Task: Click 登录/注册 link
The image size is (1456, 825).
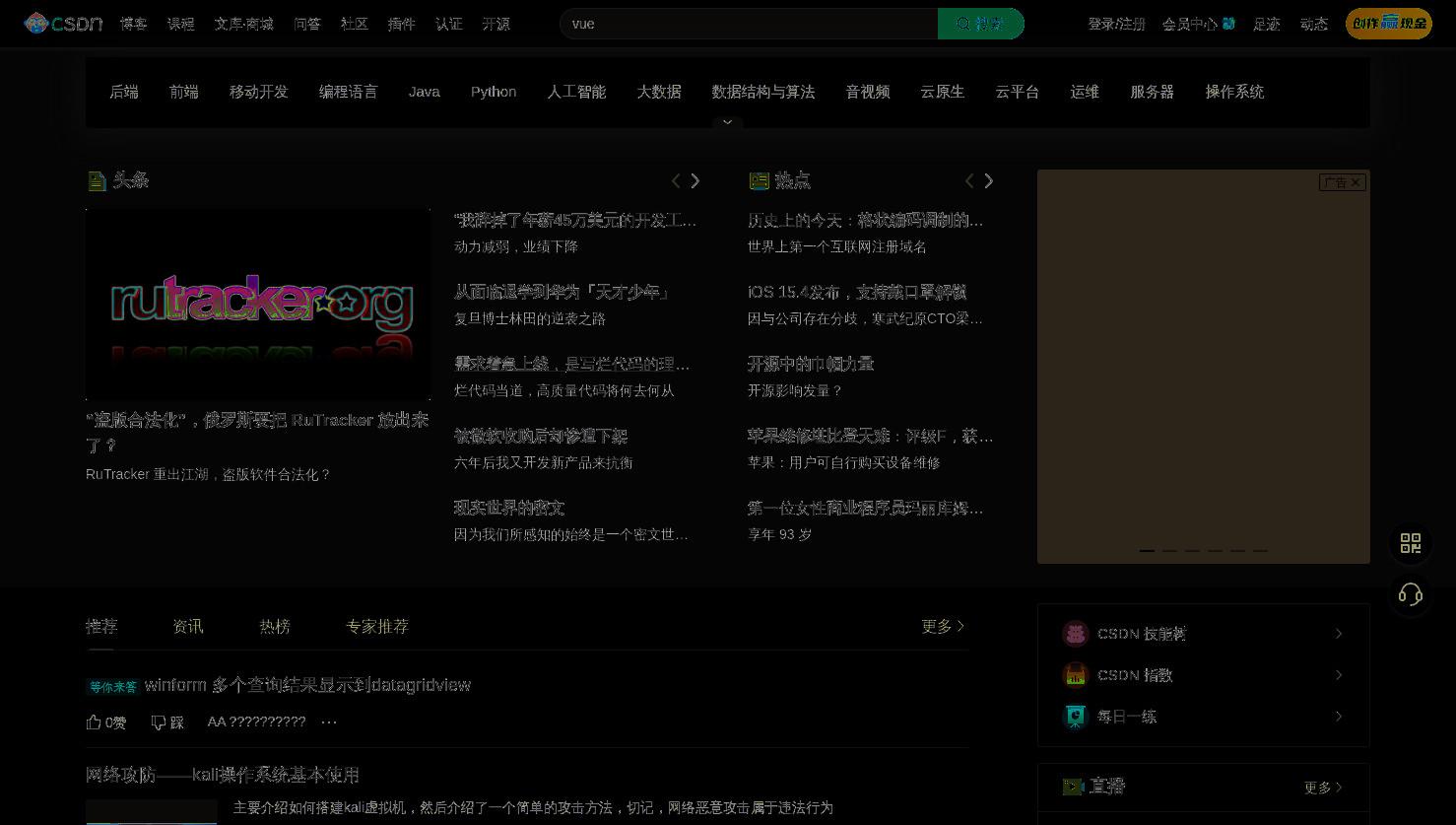Action: [1116, 24]
